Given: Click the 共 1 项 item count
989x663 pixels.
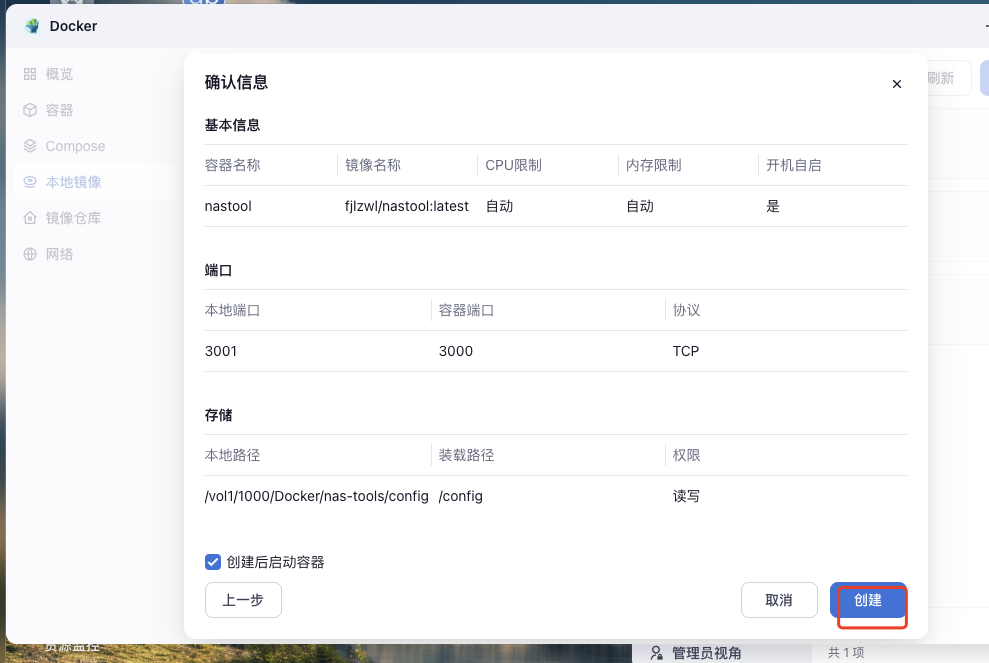Looking at the screenshot, I should pos(846,652).
